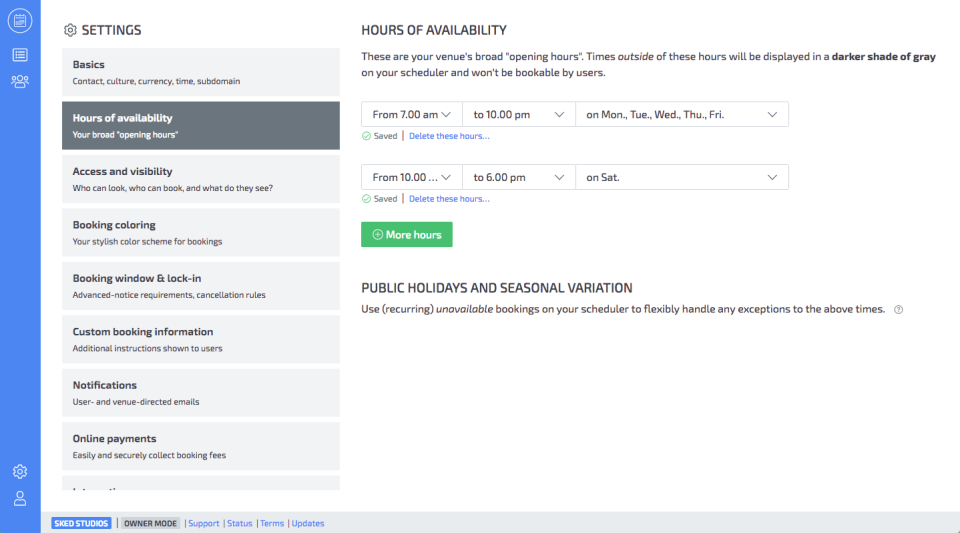Click the gear icon beside SETTINGS heading
The image size is (960, 533).
click(x=70, y=30)
